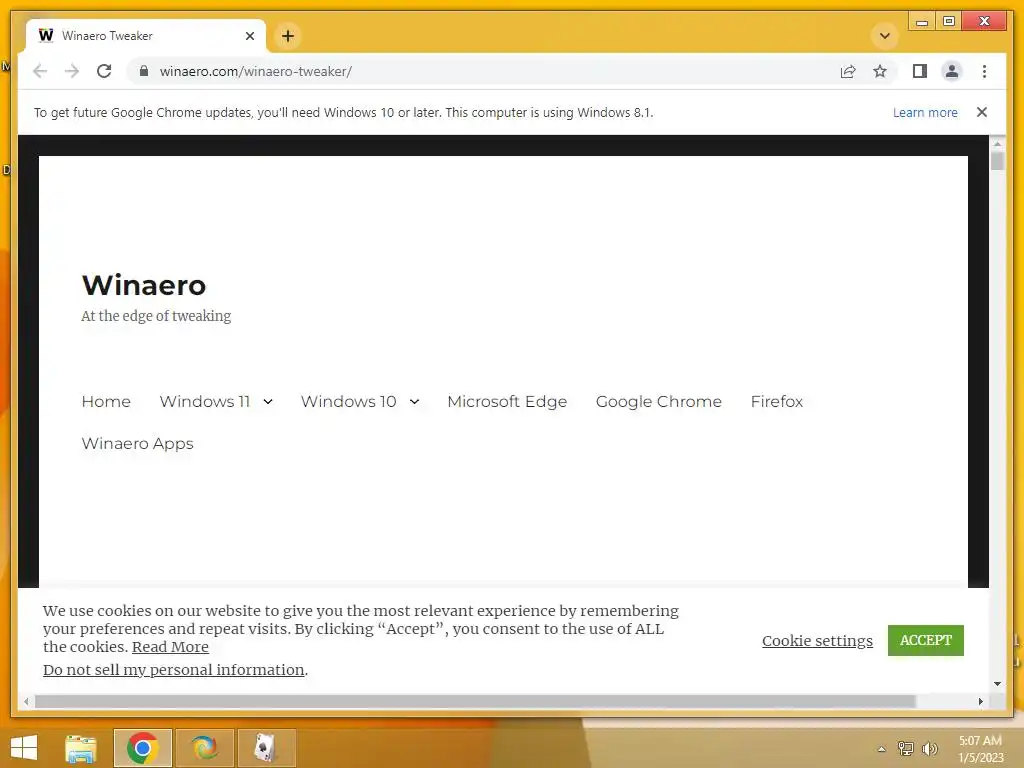Open the Chrome three-dot menu
1024x768 pixels.
pyautogui.click(x=984, y=71)
